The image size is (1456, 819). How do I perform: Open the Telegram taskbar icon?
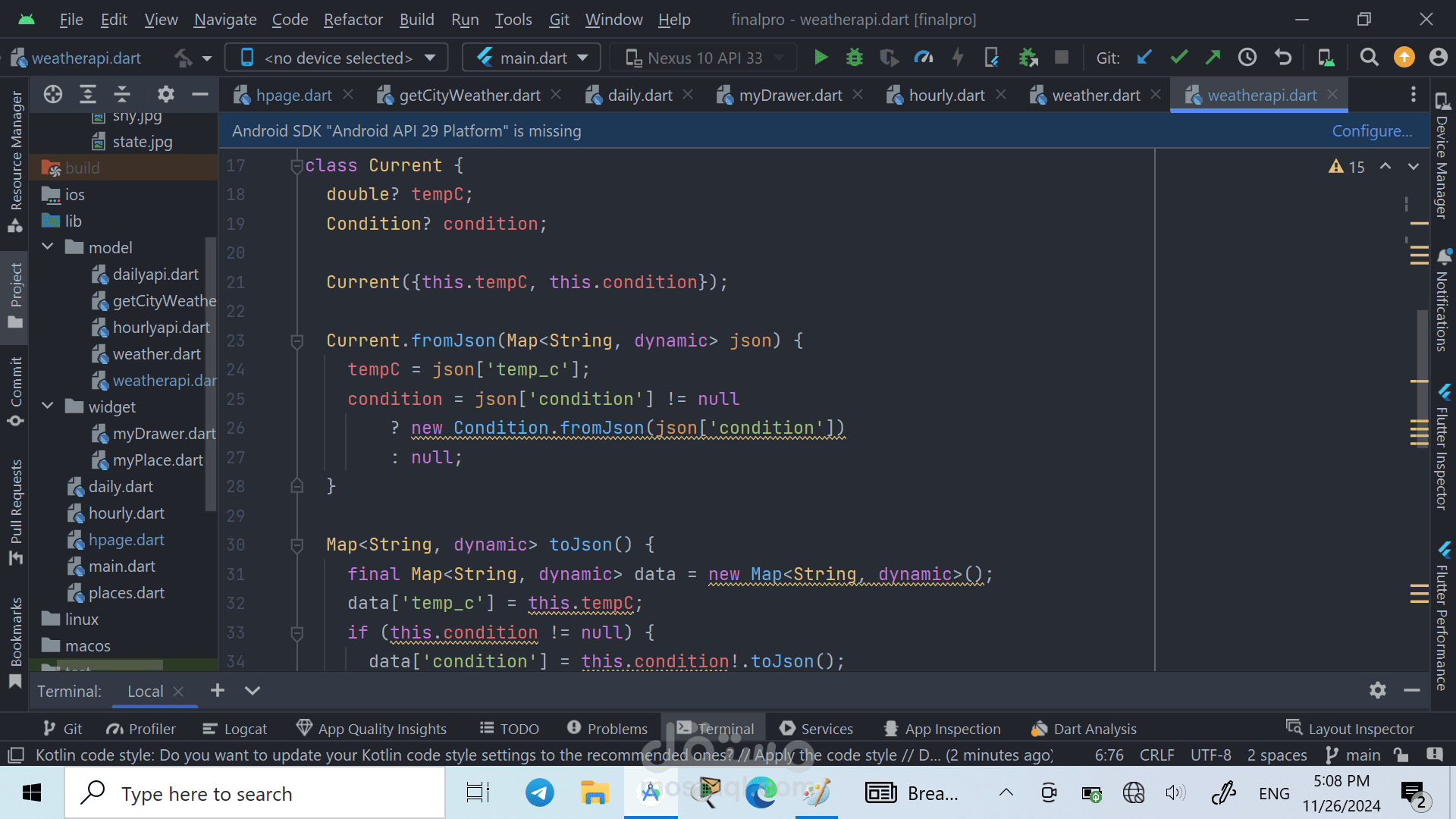[x=540, y=793]
